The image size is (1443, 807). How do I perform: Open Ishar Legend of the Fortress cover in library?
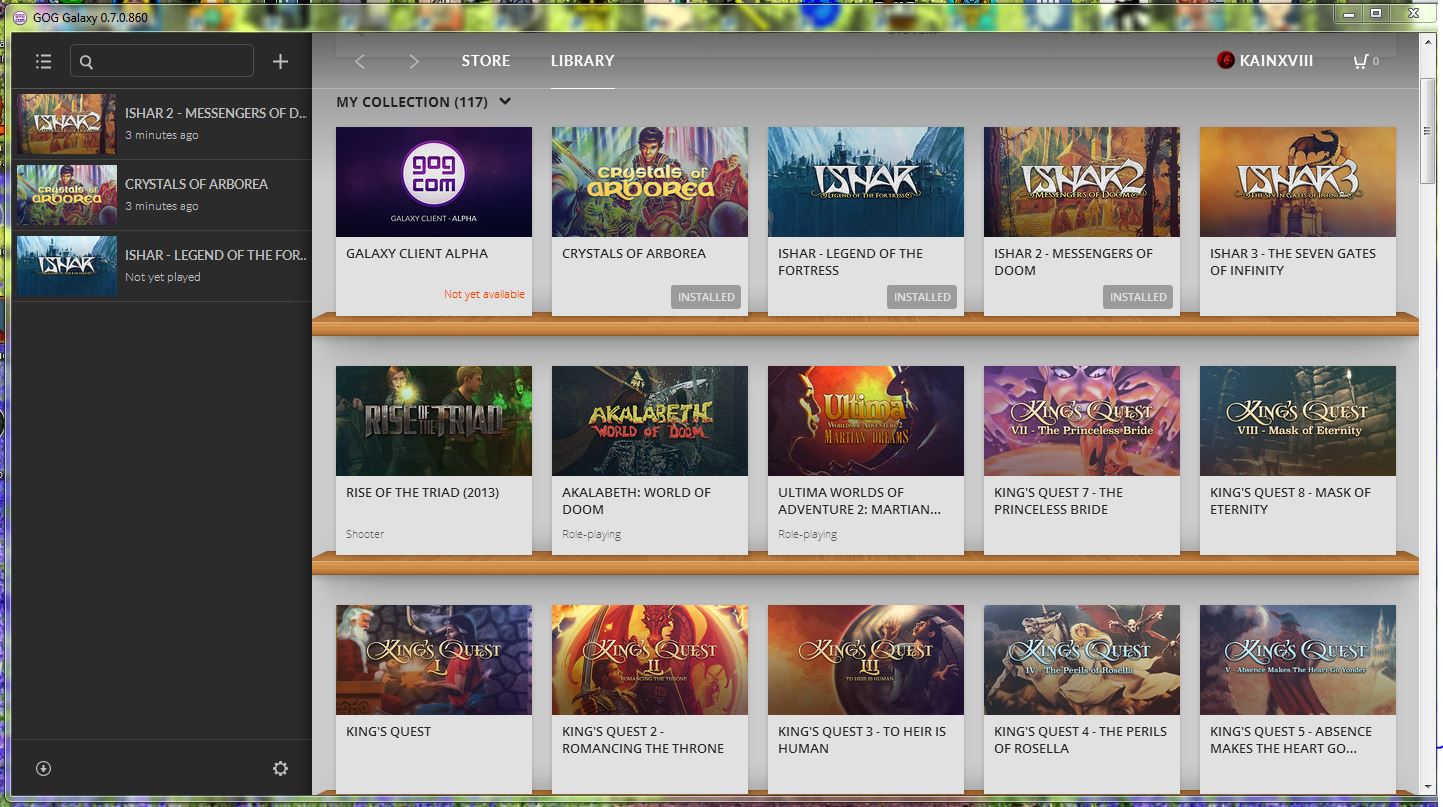pos(866,182)
